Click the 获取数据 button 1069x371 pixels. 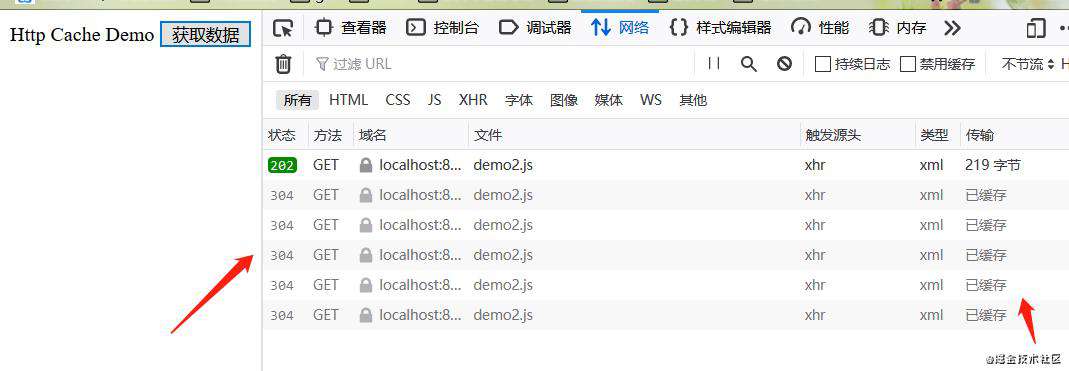pyautogui.click(x=206, y=34)
